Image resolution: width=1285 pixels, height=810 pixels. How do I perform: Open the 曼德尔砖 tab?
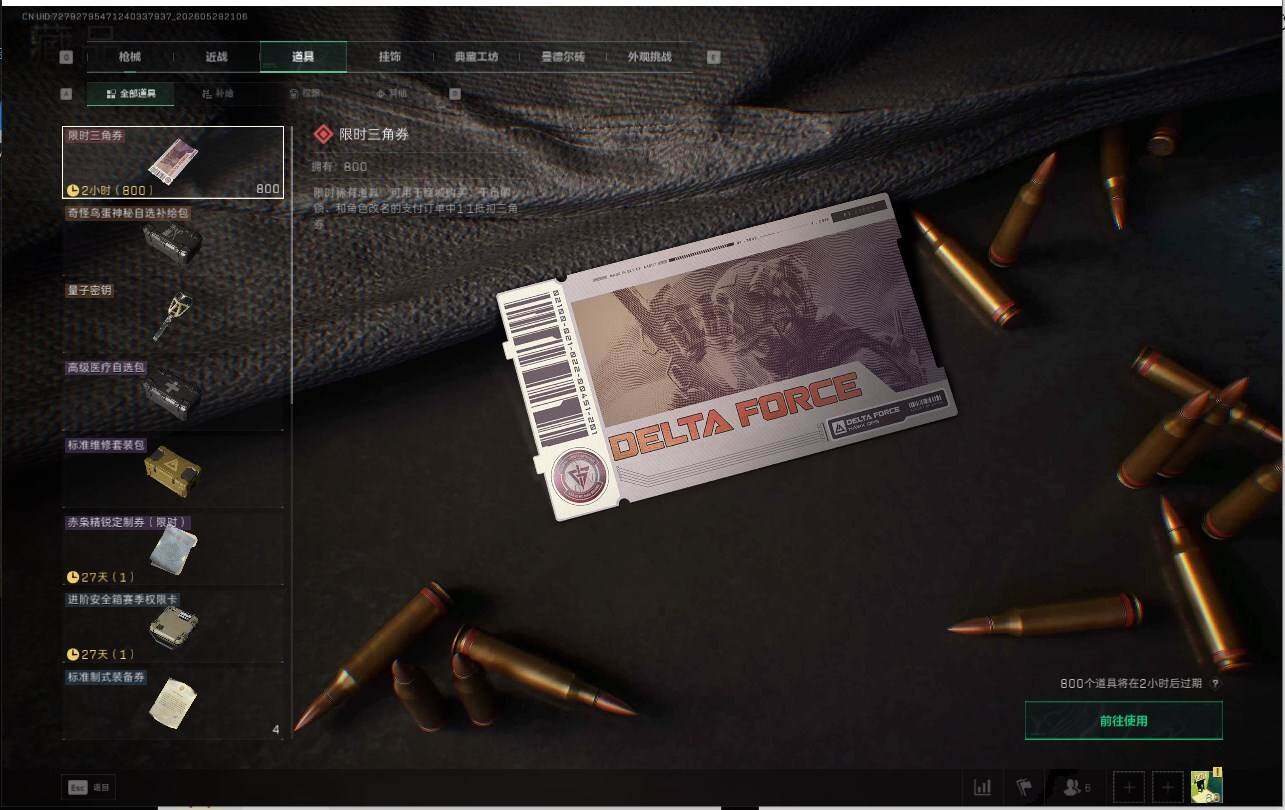coord(563,57)
